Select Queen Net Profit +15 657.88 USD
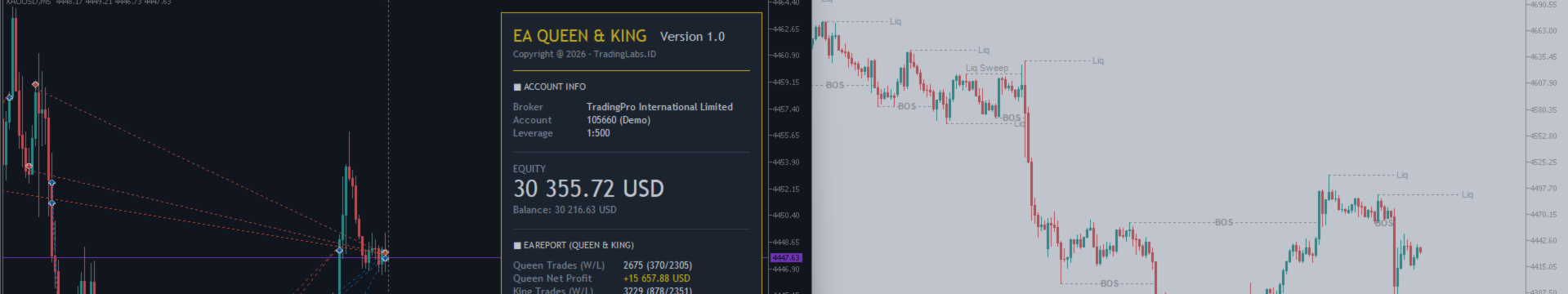Viewport: 1568px width, 294px height. click(x=657, y=278)
